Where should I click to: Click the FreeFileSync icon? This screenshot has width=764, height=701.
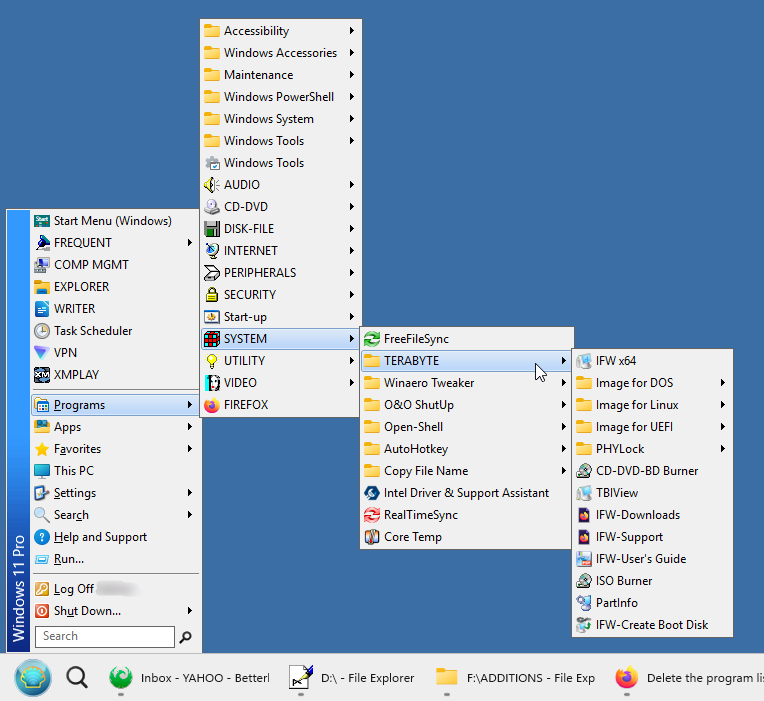(x=372, y=339)
